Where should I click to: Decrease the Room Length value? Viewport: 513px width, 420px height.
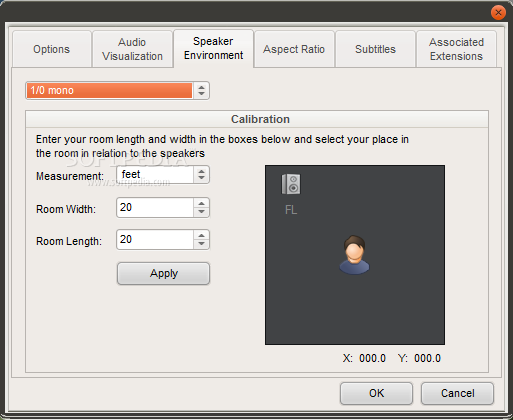(201, 244)
